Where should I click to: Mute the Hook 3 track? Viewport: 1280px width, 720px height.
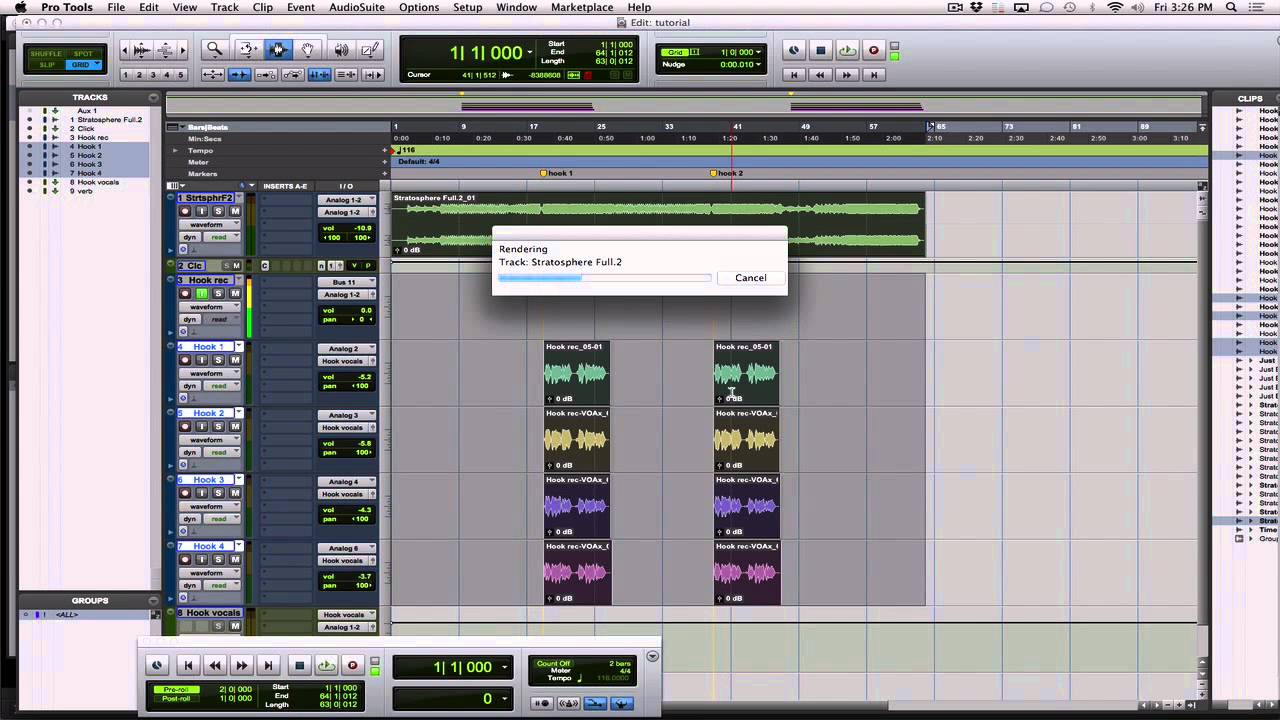[235, 493]
